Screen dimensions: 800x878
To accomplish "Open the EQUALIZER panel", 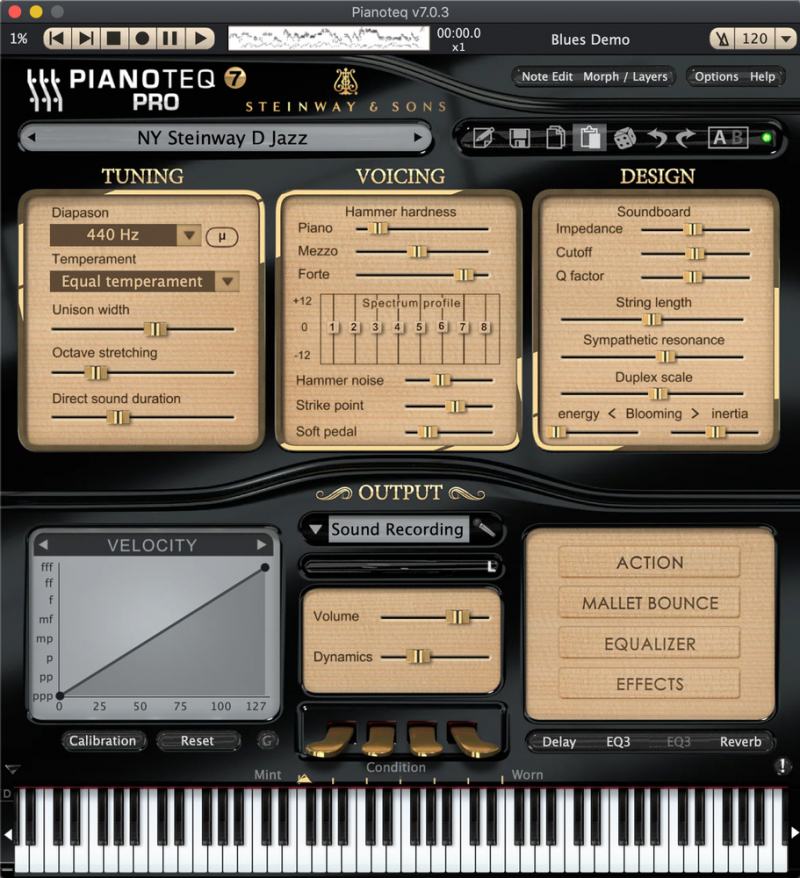I will (649, 644).
